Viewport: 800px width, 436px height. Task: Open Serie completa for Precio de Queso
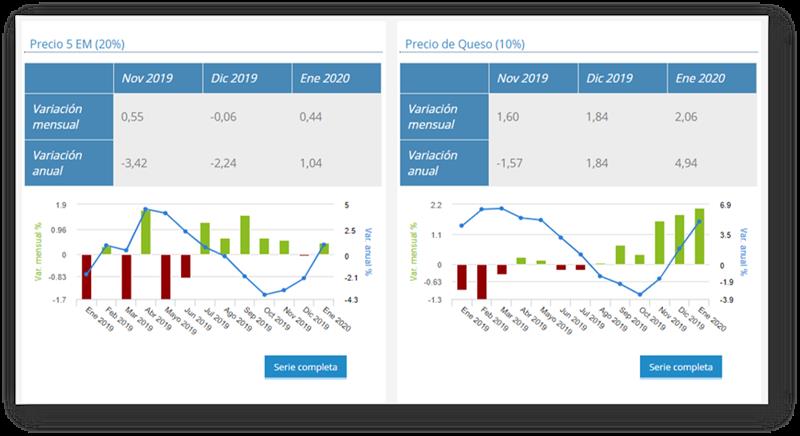pos(681,367)
